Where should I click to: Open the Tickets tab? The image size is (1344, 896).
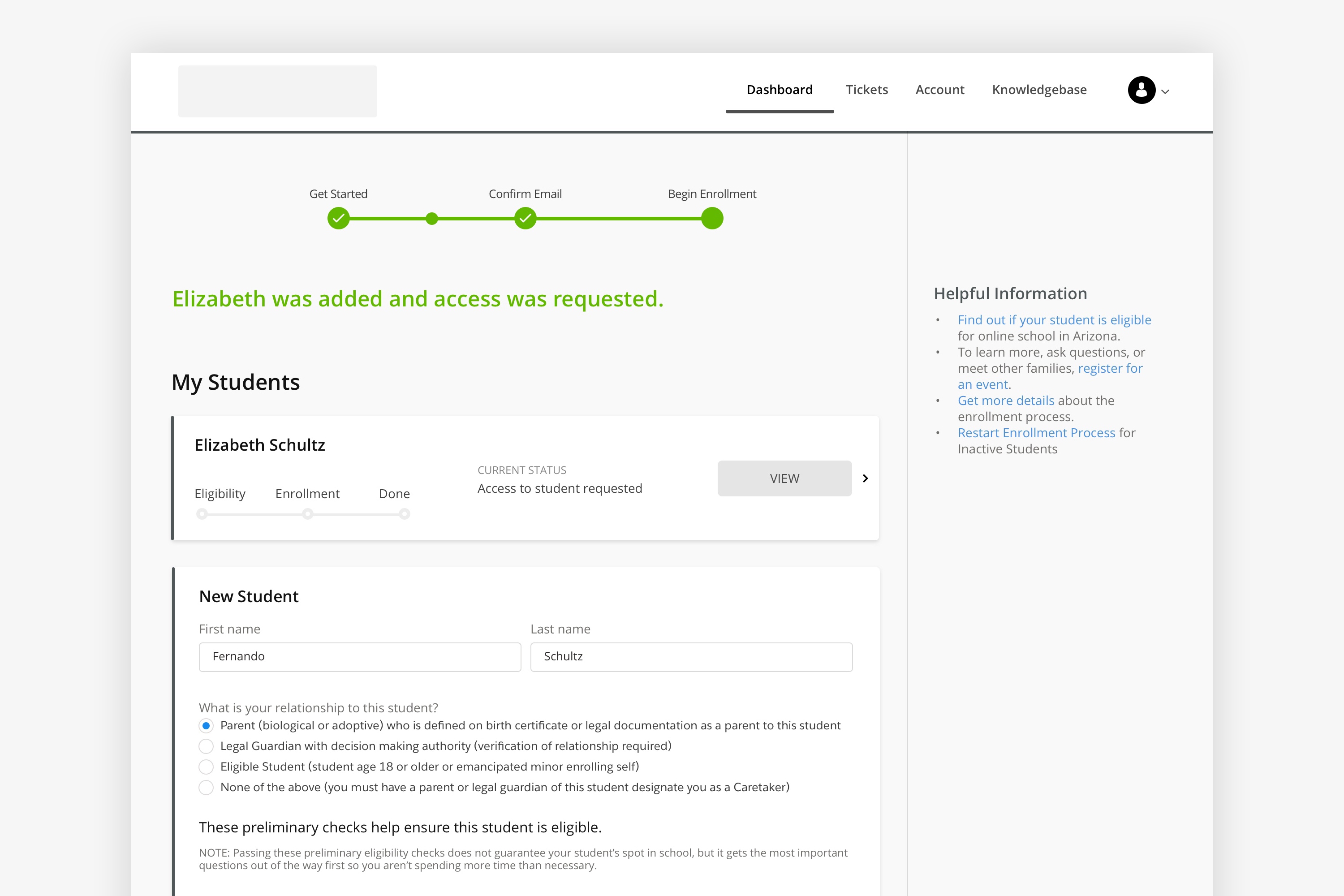tap(867, 90)
